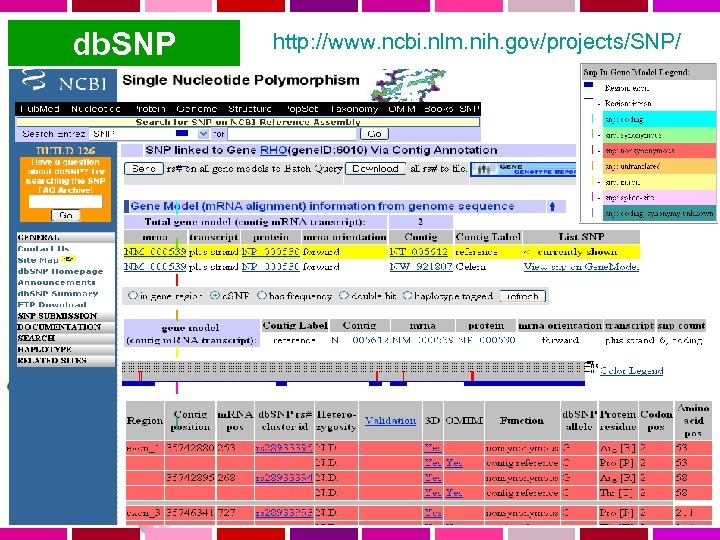
Task: Open Taxonomy in the black nav bar
Action: pyautogui.click(x=354, y=109)
